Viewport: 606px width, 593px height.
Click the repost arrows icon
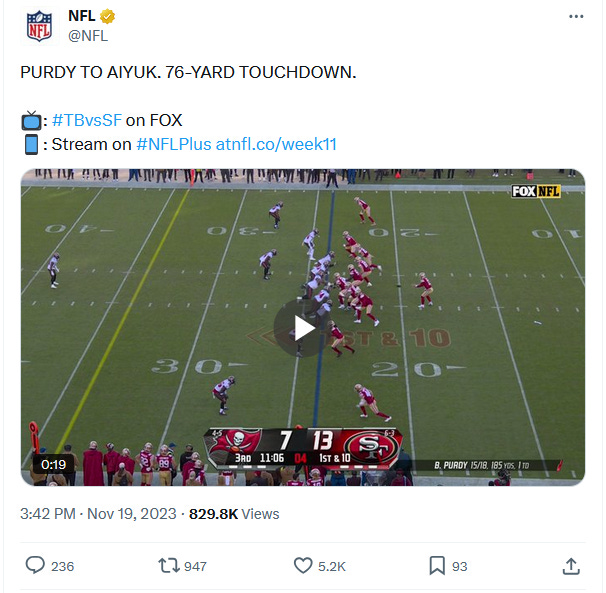(x=169, y=566)
